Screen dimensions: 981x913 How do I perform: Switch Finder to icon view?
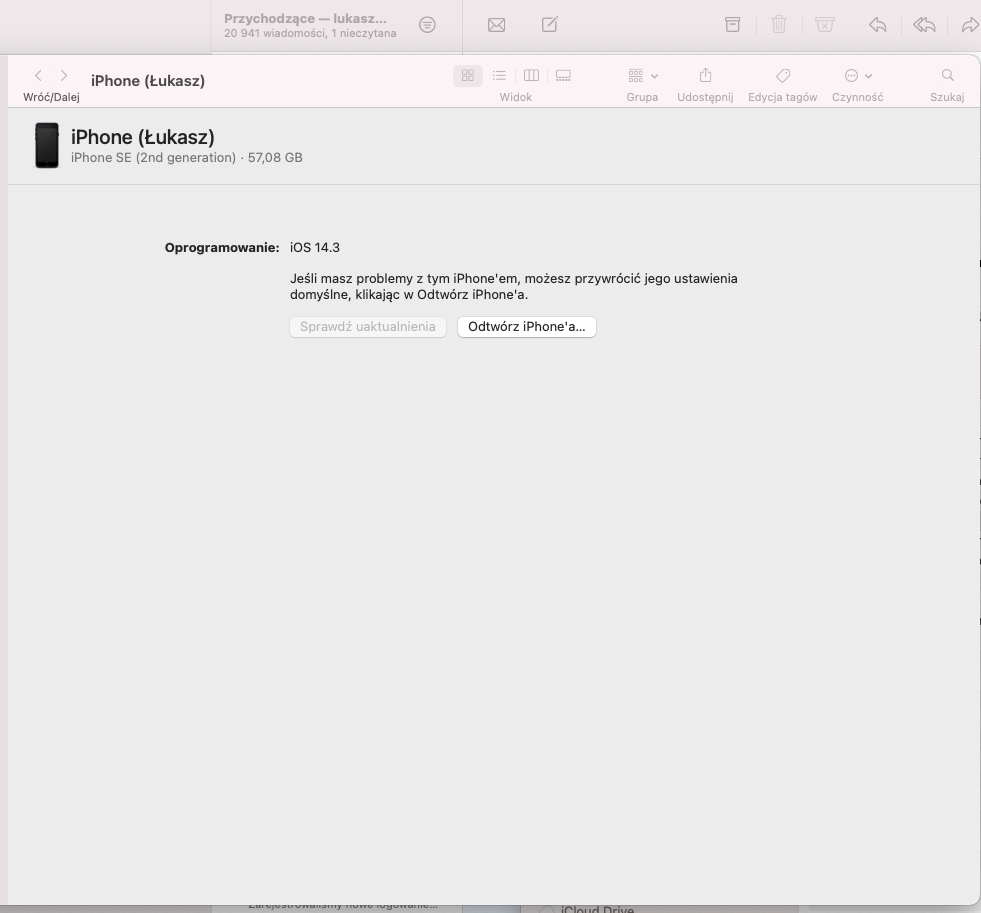tap(467, 76)
